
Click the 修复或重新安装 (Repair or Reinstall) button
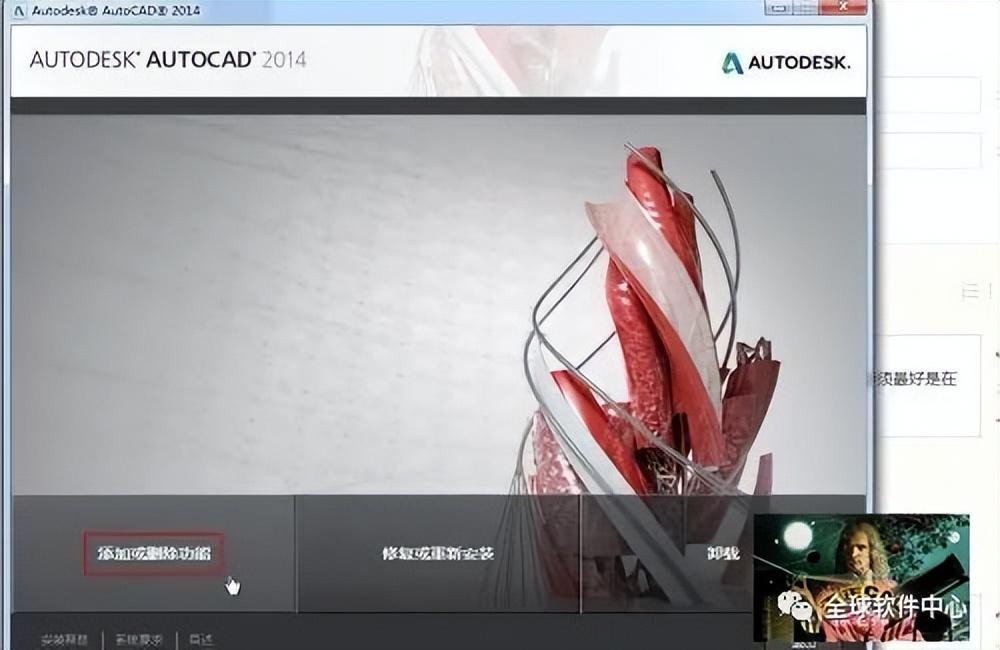438,553
